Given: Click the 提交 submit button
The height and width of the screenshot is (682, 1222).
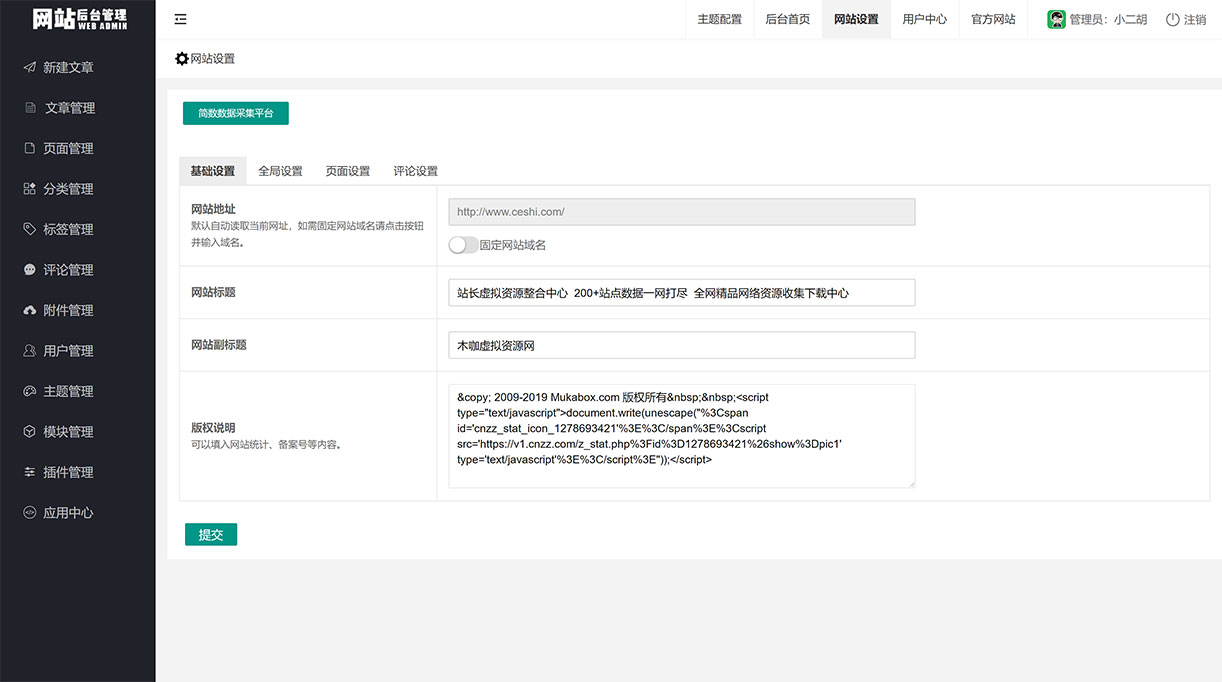Looking at the screenshot, I should point(210,534).
